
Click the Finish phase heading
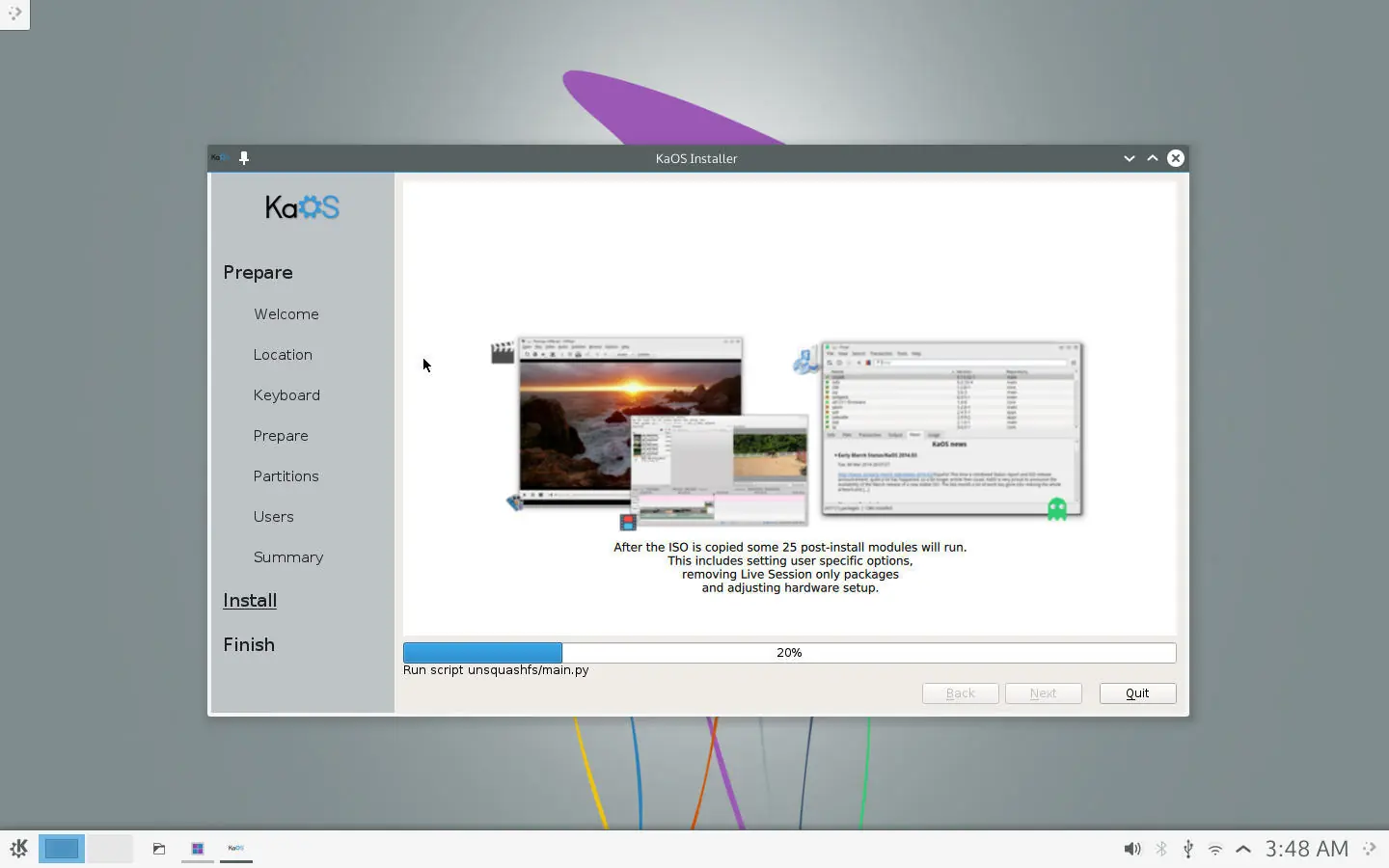point(249,644)
